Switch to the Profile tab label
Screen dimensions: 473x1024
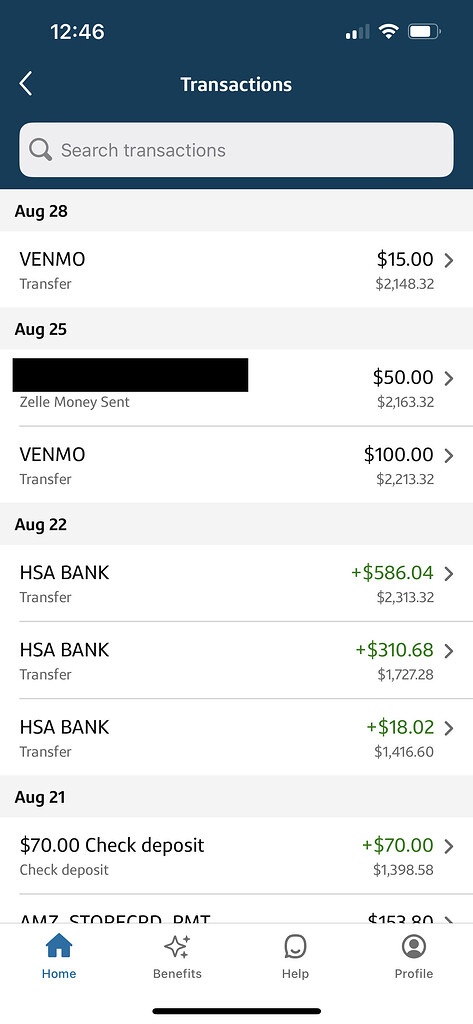(x=414, y=974)
